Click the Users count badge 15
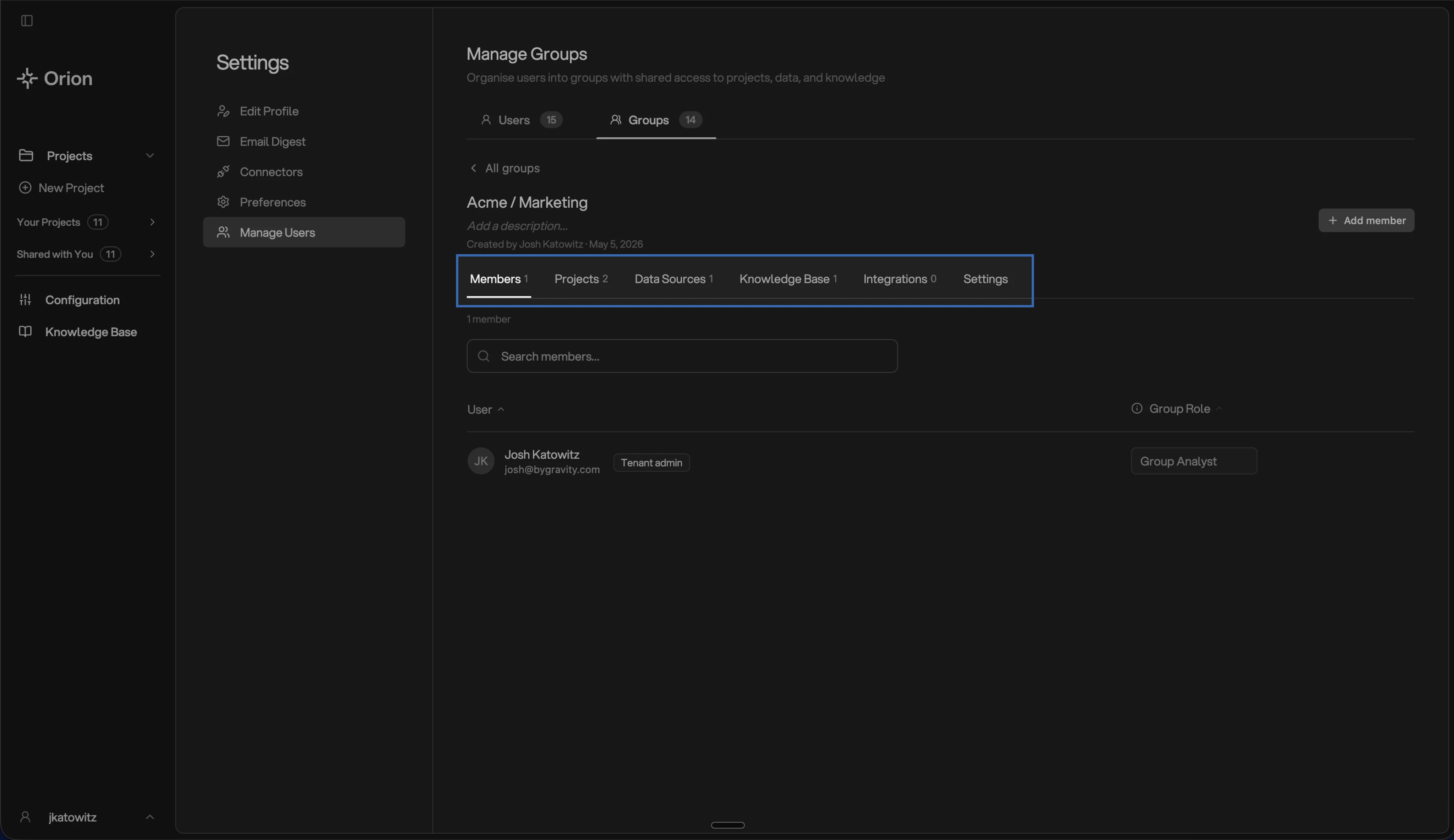The height and width of the screenshot is (840, 1454). coord(551,120)
